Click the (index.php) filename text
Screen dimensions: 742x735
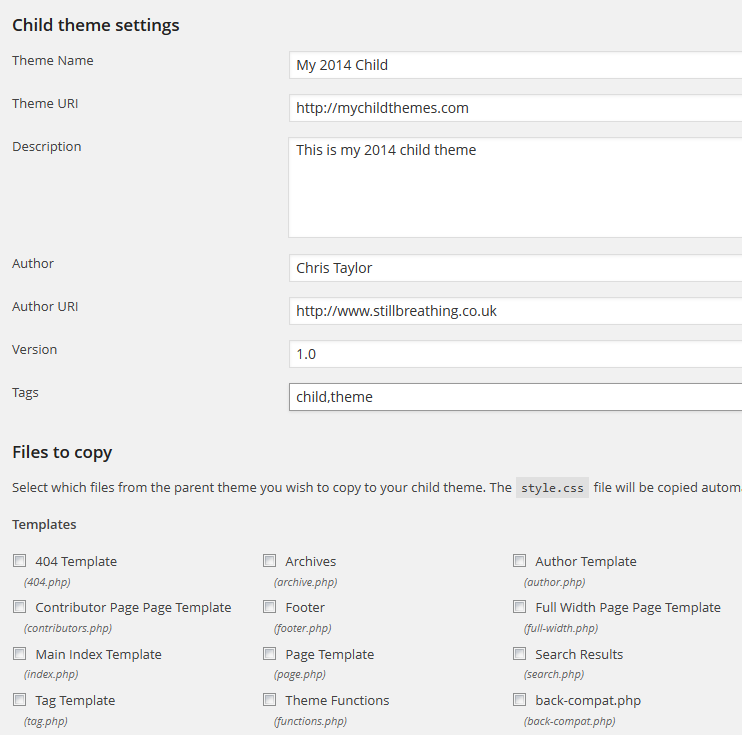[x=51, y=674]
